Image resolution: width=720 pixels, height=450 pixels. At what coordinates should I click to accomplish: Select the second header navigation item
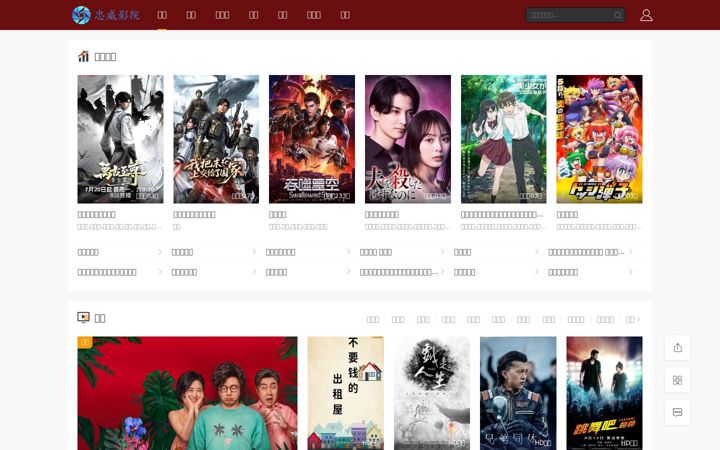click(x=191, y=15)
